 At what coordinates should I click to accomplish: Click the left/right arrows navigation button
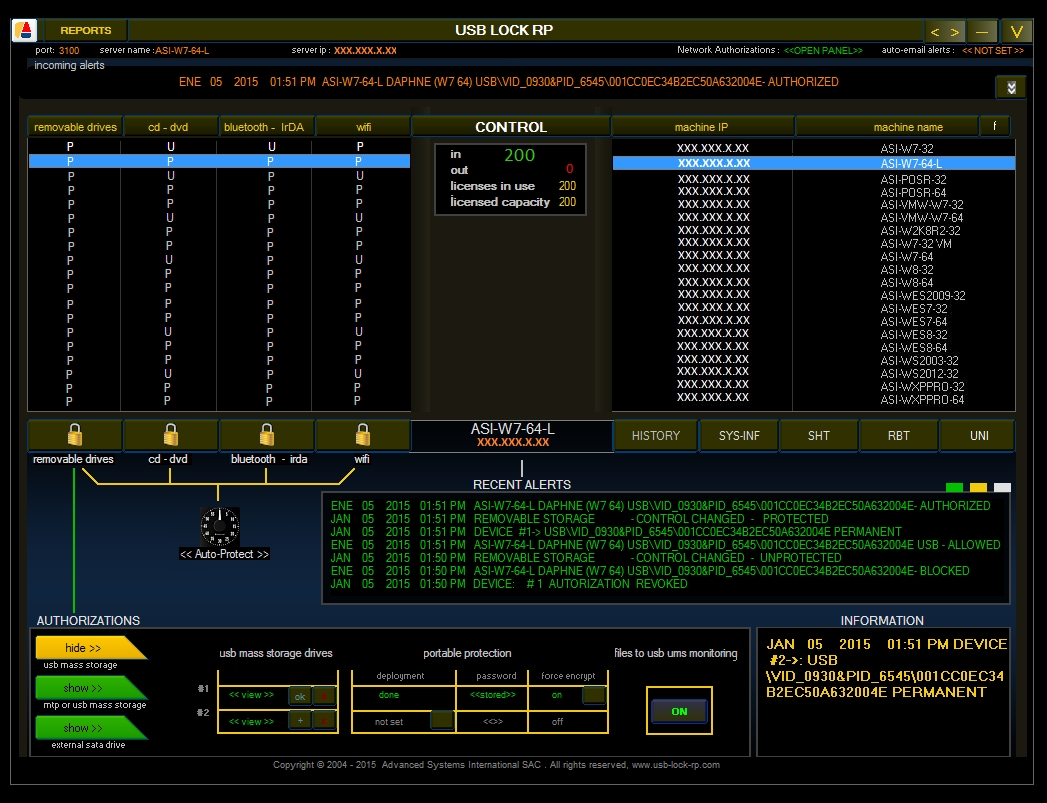click(x=944, y=31)
